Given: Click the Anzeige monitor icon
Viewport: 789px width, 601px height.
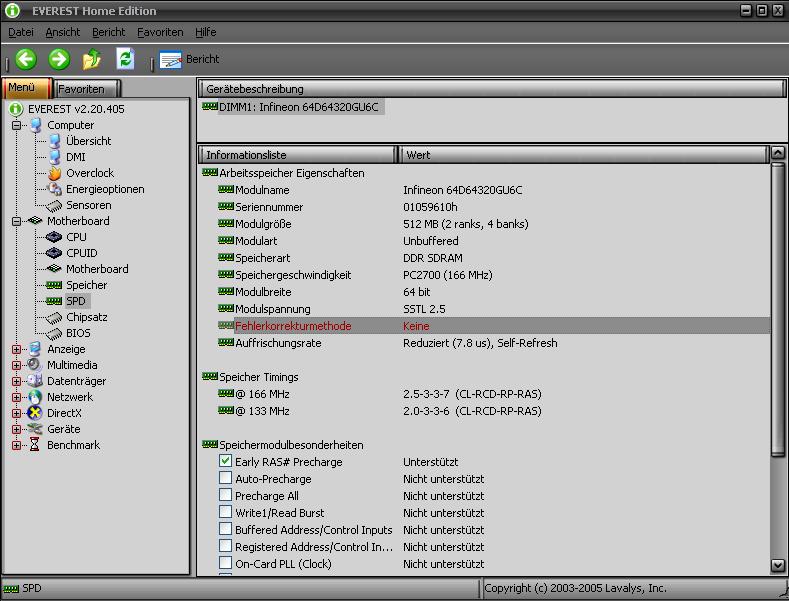Looking at the screenshot, I should (x=35, y=349).
